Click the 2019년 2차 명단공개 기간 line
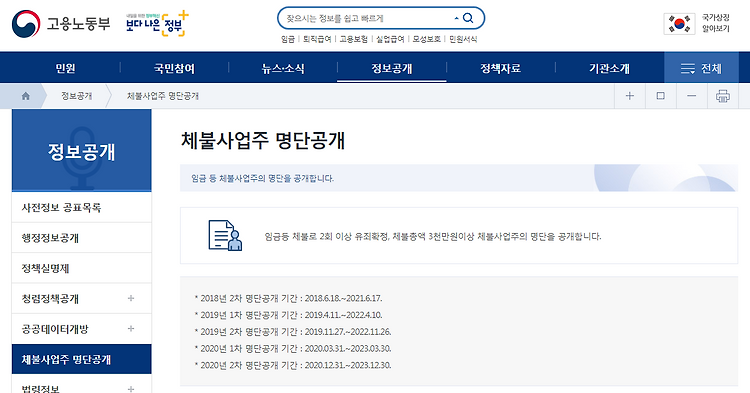This screenshot has width=750, height=393. (293, 332)
